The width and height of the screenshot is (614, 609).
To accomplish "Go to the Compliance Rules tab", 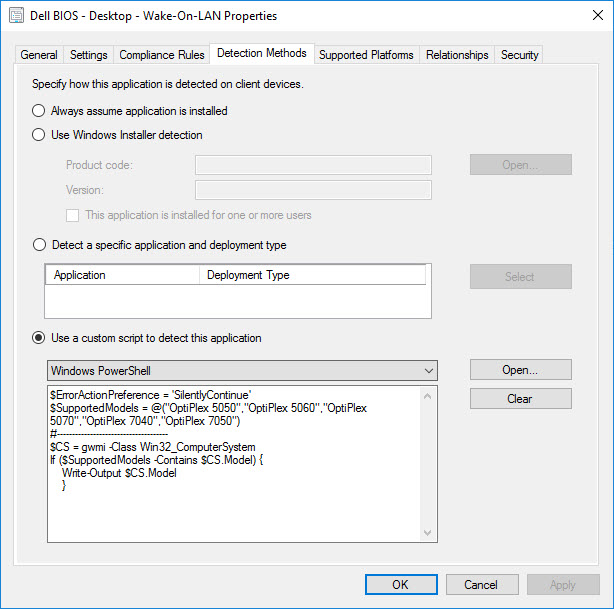I will 162,55.
